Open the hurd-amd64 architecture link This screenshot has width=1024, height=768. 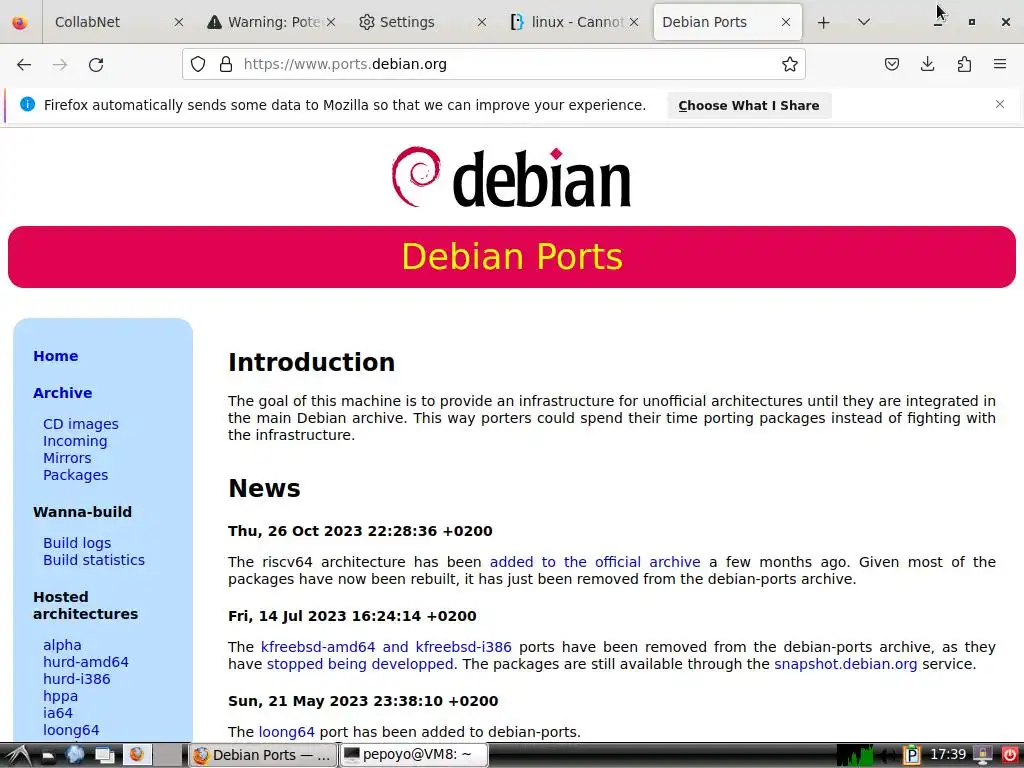86,662
